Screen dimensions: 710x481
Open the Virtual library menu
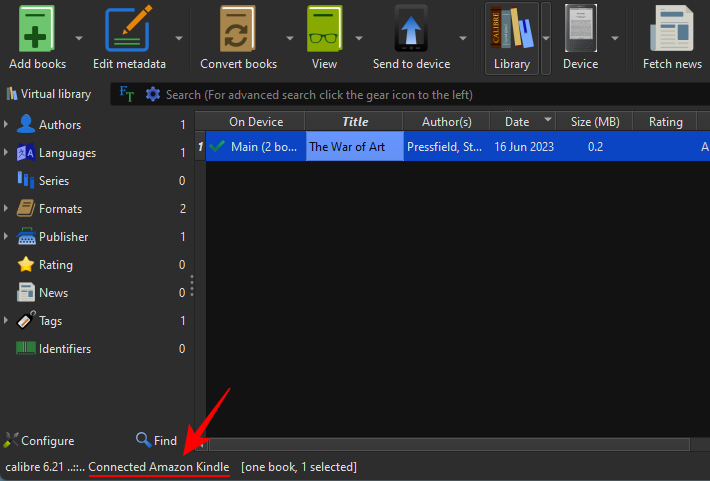[x=48, y=94]
